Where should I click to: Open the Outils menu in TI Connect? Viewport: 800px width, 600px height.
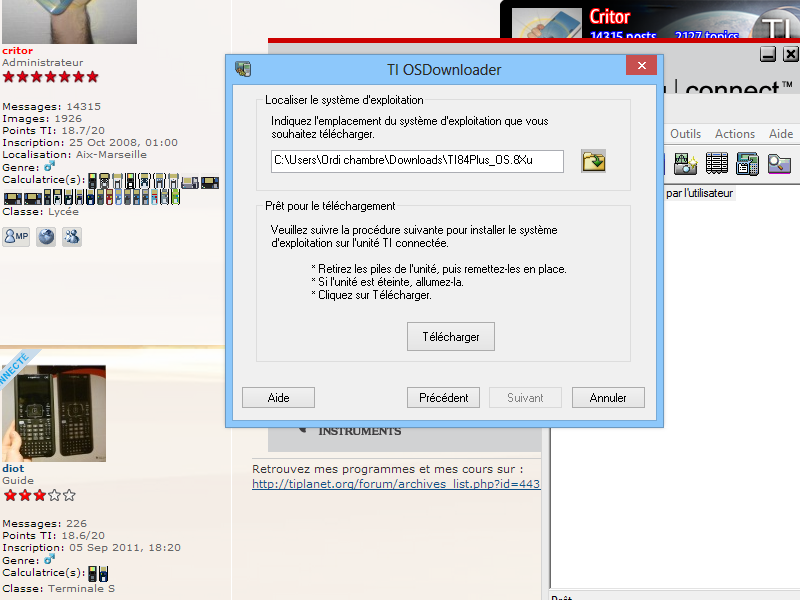(685, 134)
